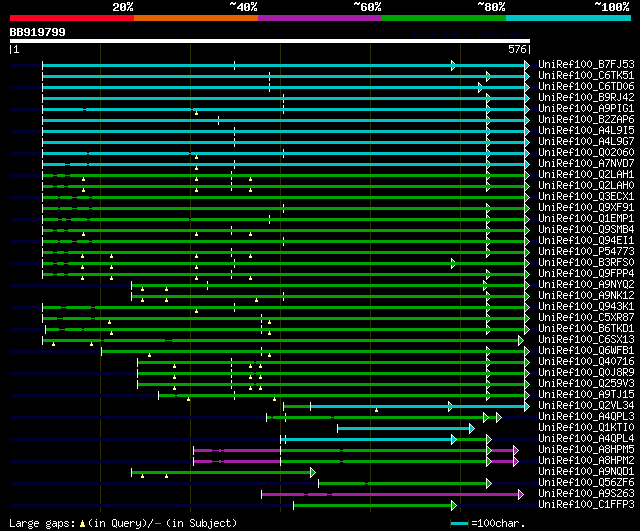Click the Large gaps legend text
The width and height of the screenshot is (640, 531).
[123, 523]
